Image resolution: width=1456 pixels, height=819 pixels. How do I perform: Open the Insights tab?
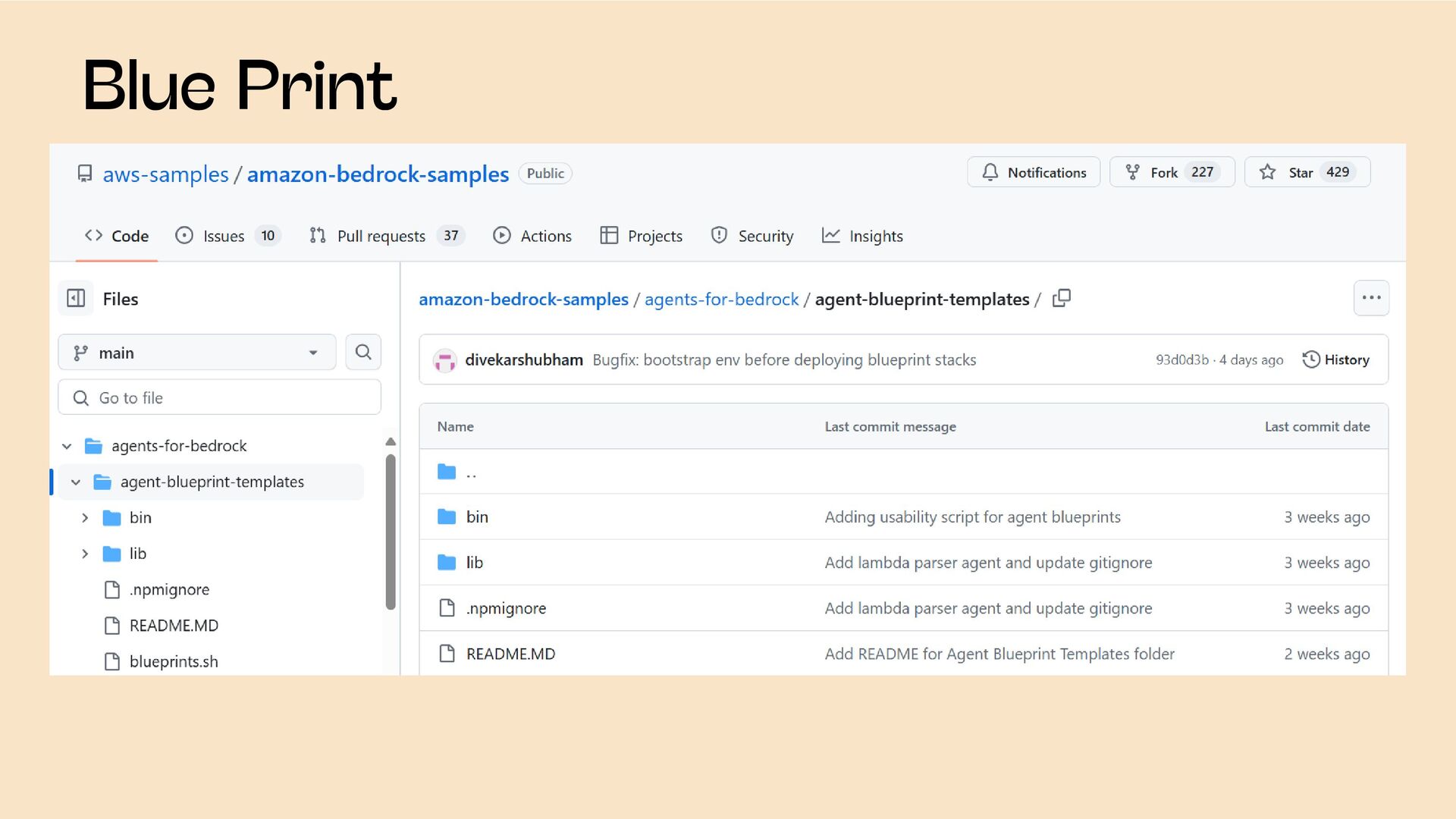(x=863, y=236)
